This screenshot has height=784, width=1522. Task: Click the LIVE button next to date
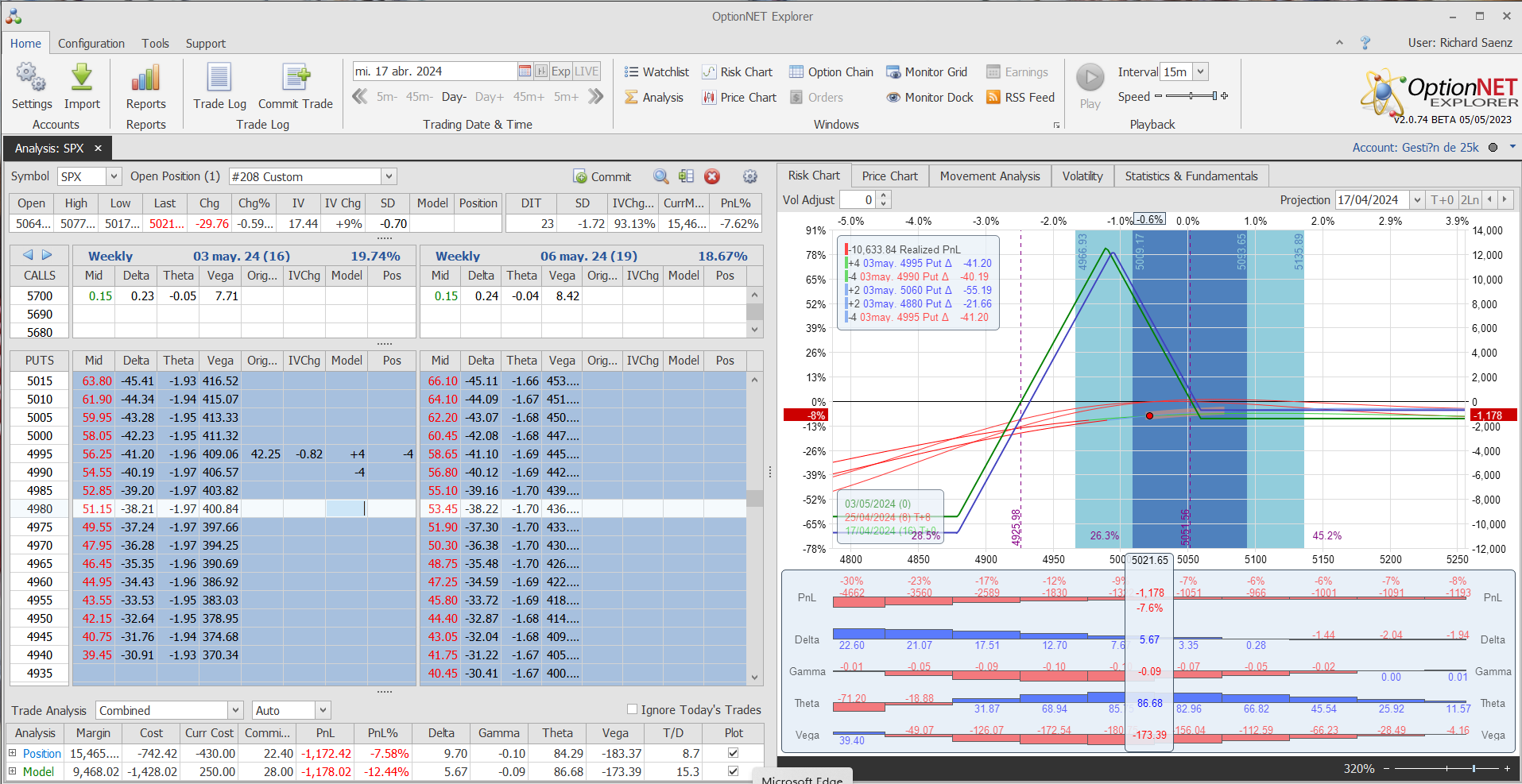pos(587,71)
